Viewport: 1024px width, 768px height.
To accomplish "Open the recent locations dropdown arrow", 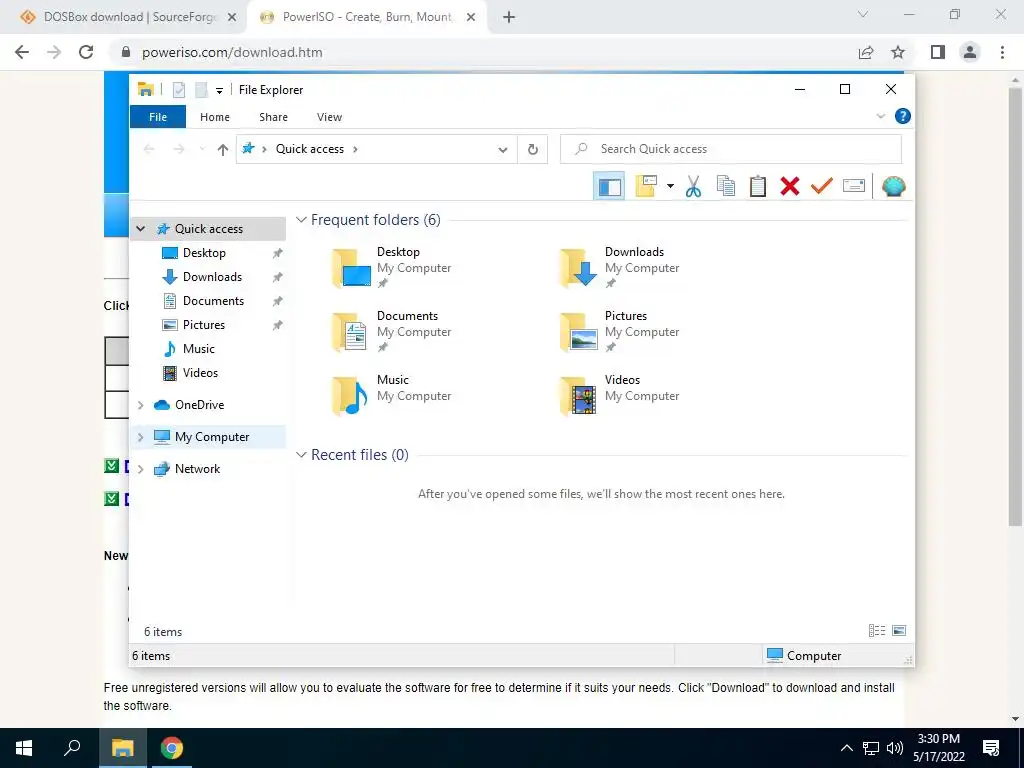I will pos(202,150).
